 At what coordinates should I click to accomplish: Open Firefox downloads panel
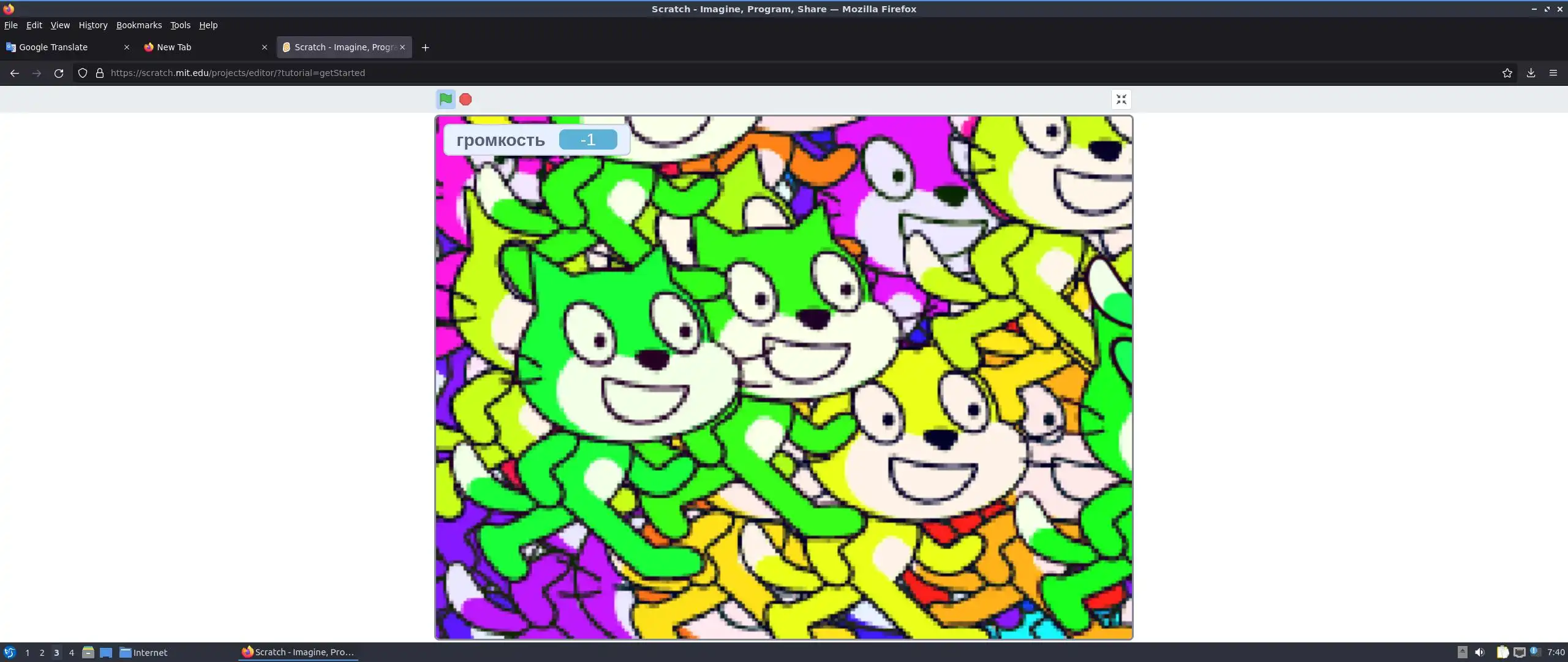pos(1530,73)
